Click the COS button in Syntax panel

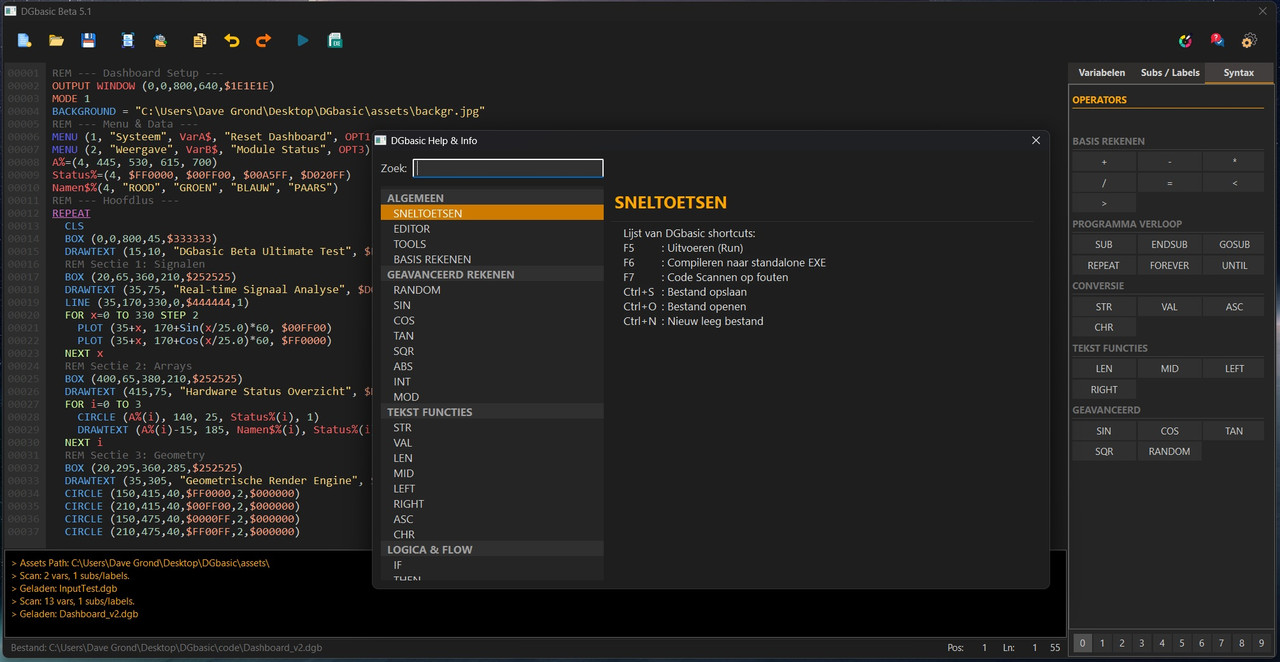coord(1169,431)
